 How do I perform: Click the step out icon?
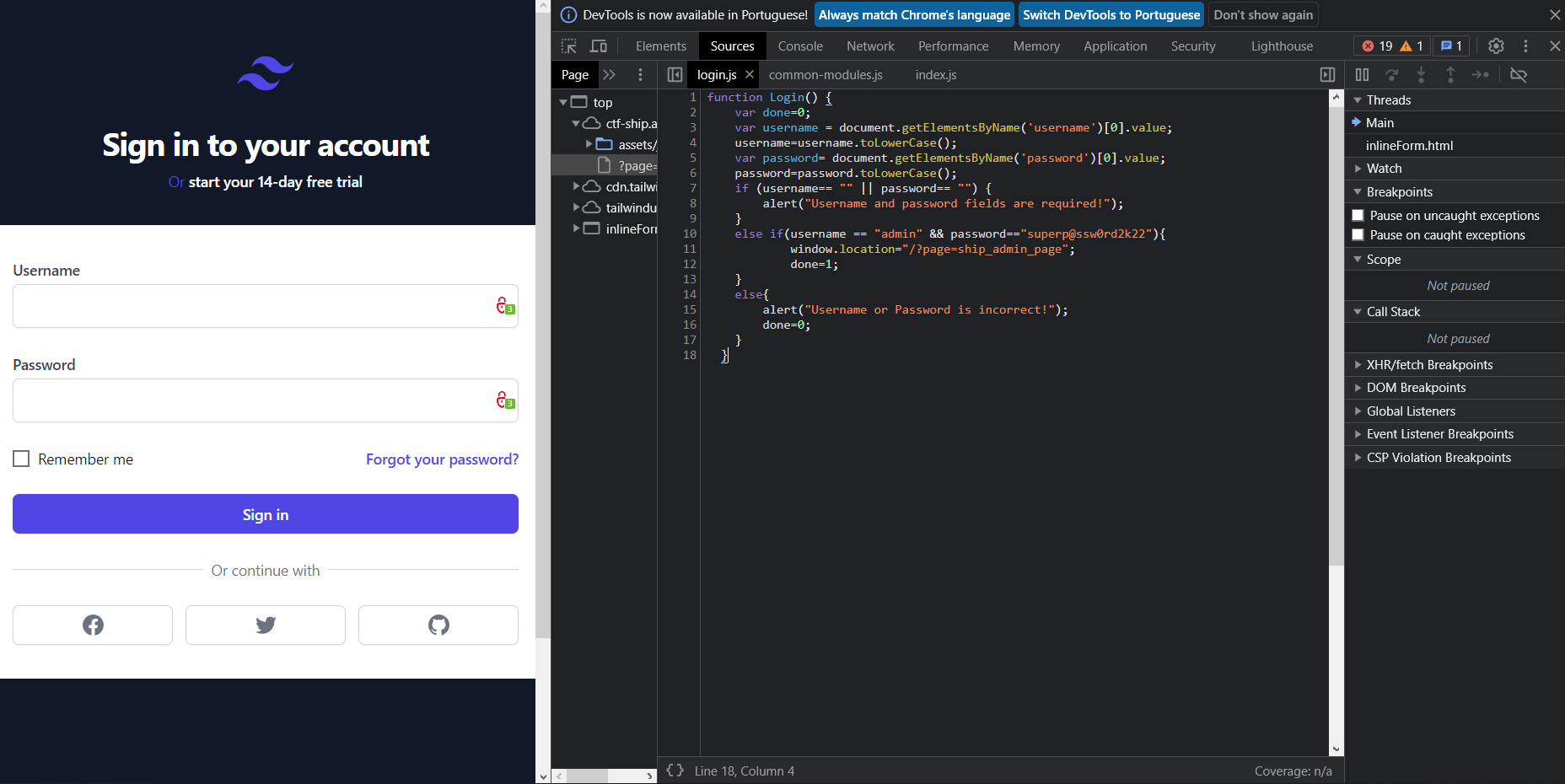(1450, 75)
